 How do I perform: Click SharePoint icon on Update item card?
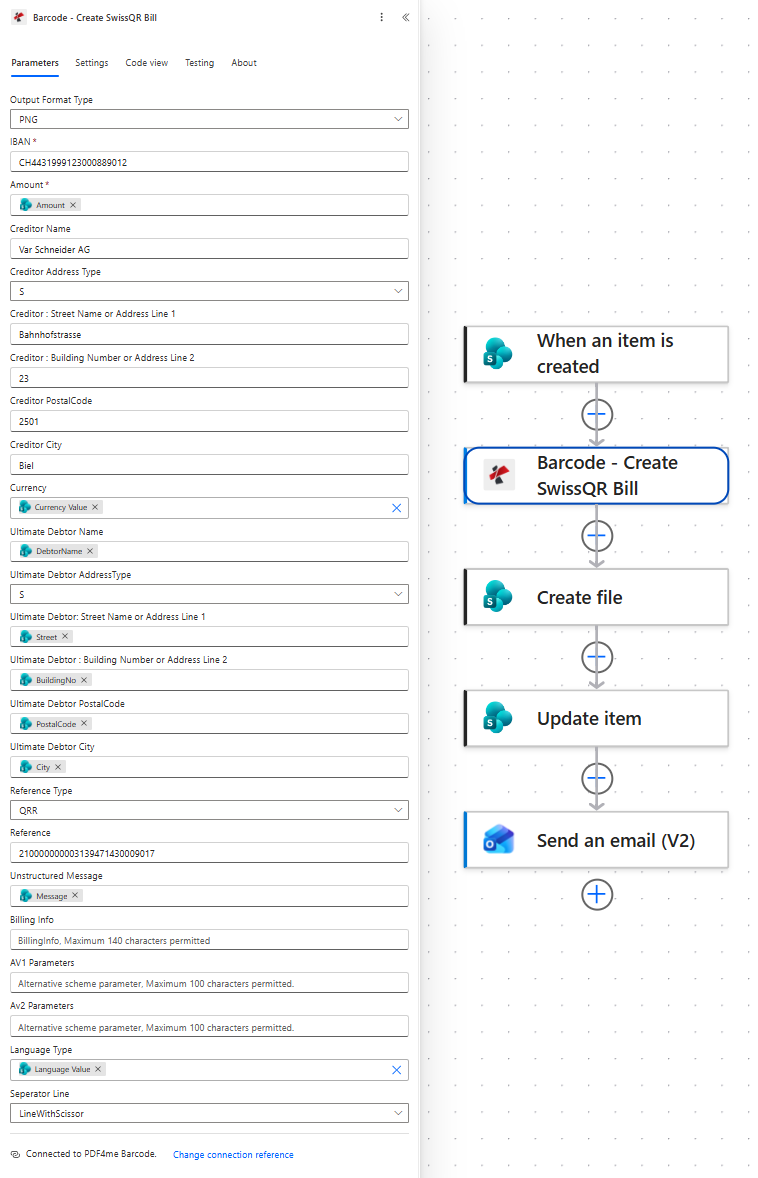click(x=497, y=717)
